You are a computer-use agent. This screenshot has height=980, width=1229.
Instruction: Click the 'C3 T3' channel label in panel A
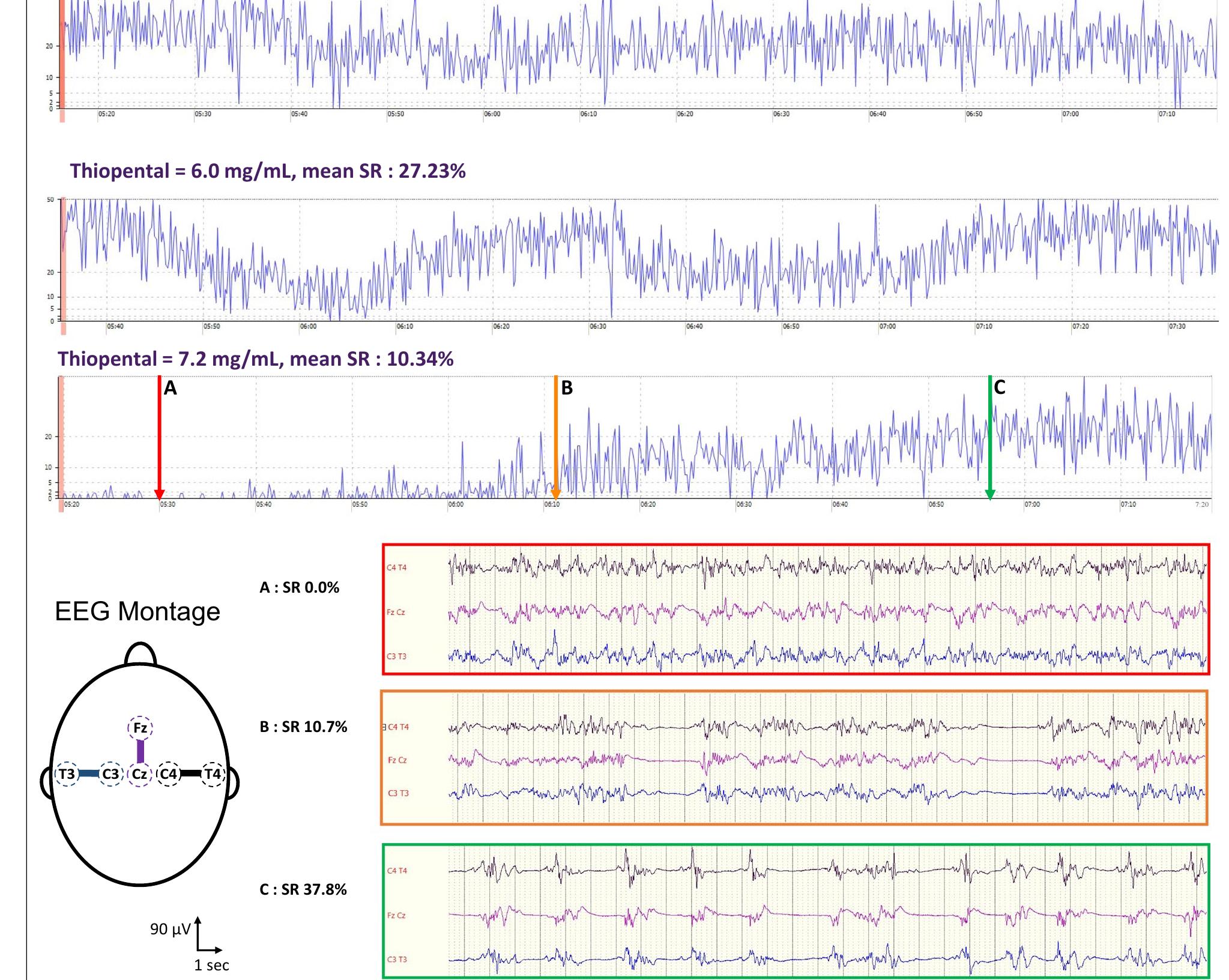[x=396, y=656]
